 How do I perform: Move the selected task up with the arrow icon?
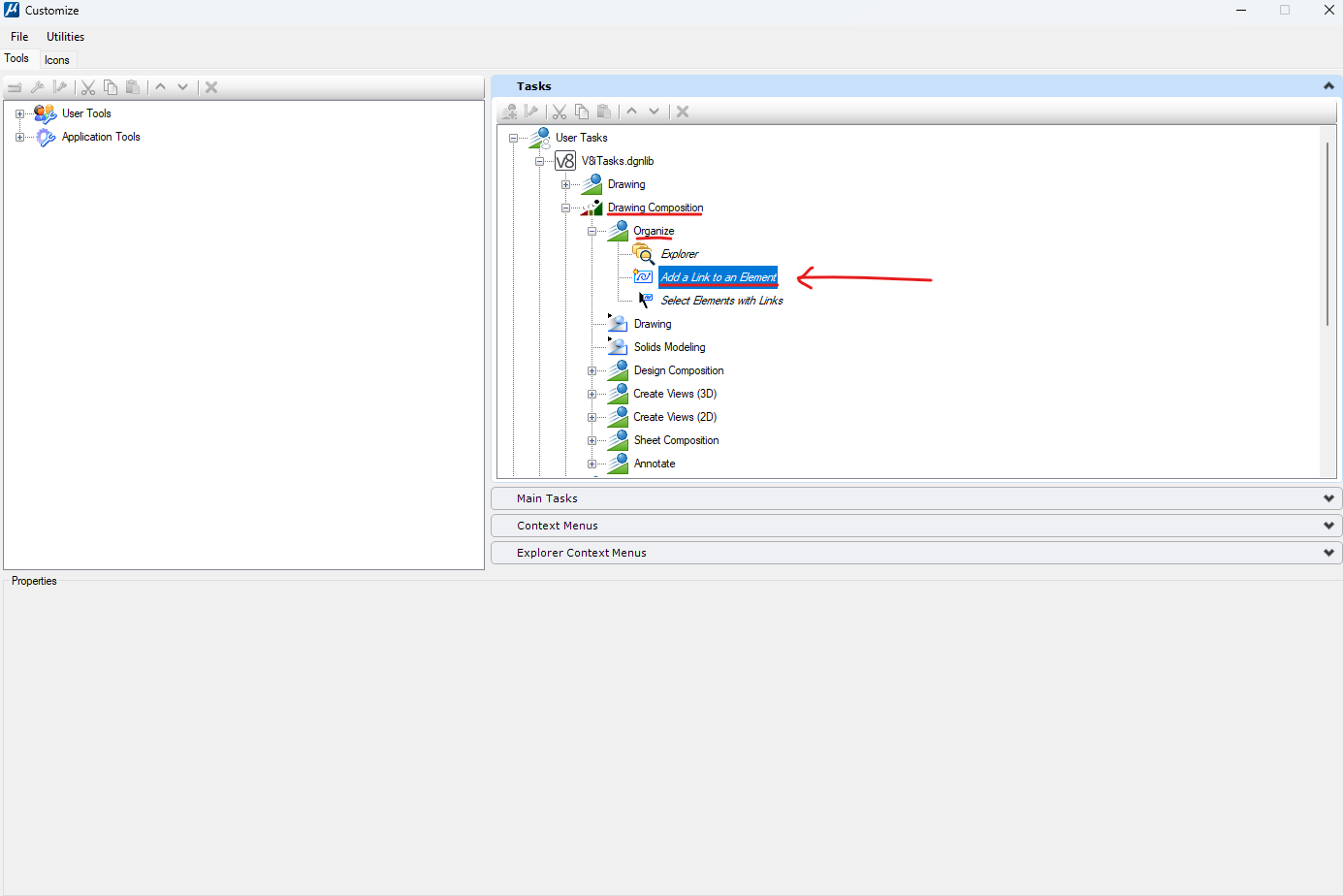tap(631, 111)
